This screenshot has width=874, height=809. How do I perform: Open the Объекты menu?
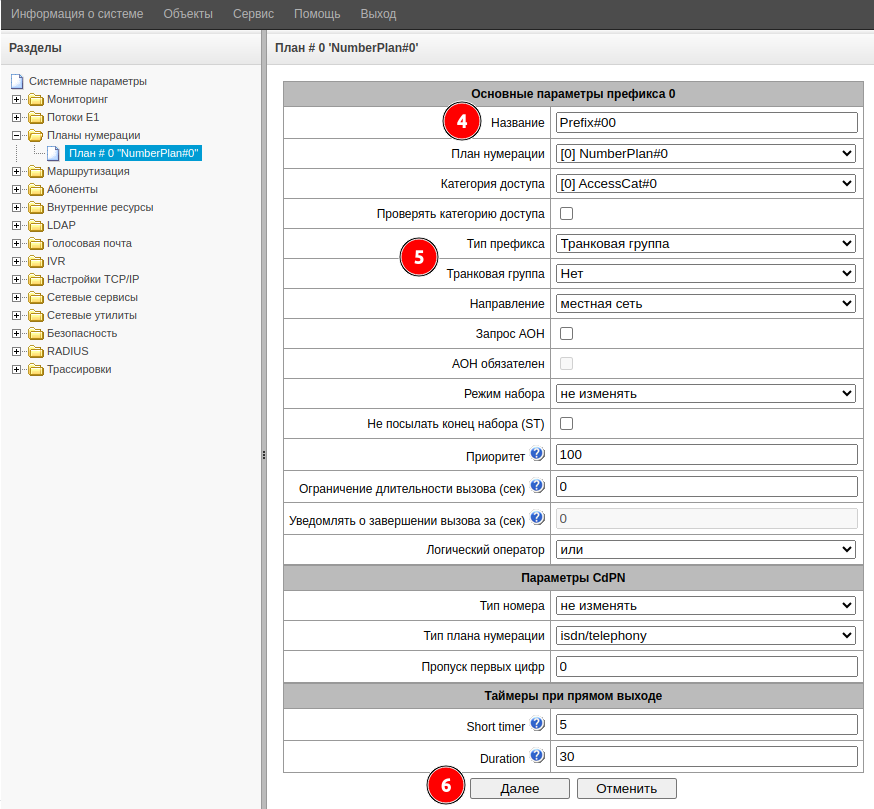point(187,14)
